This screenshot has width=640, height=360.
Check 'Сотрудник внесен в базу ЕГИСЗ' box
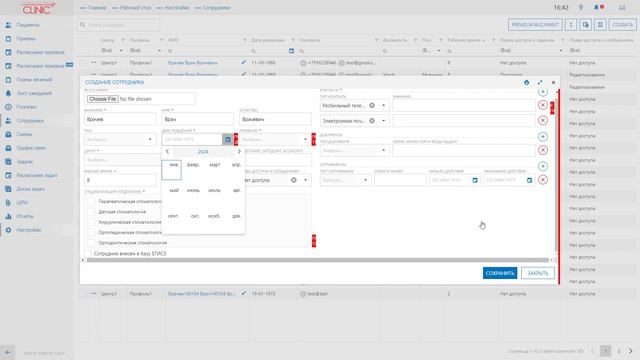(x=88, y=253)
